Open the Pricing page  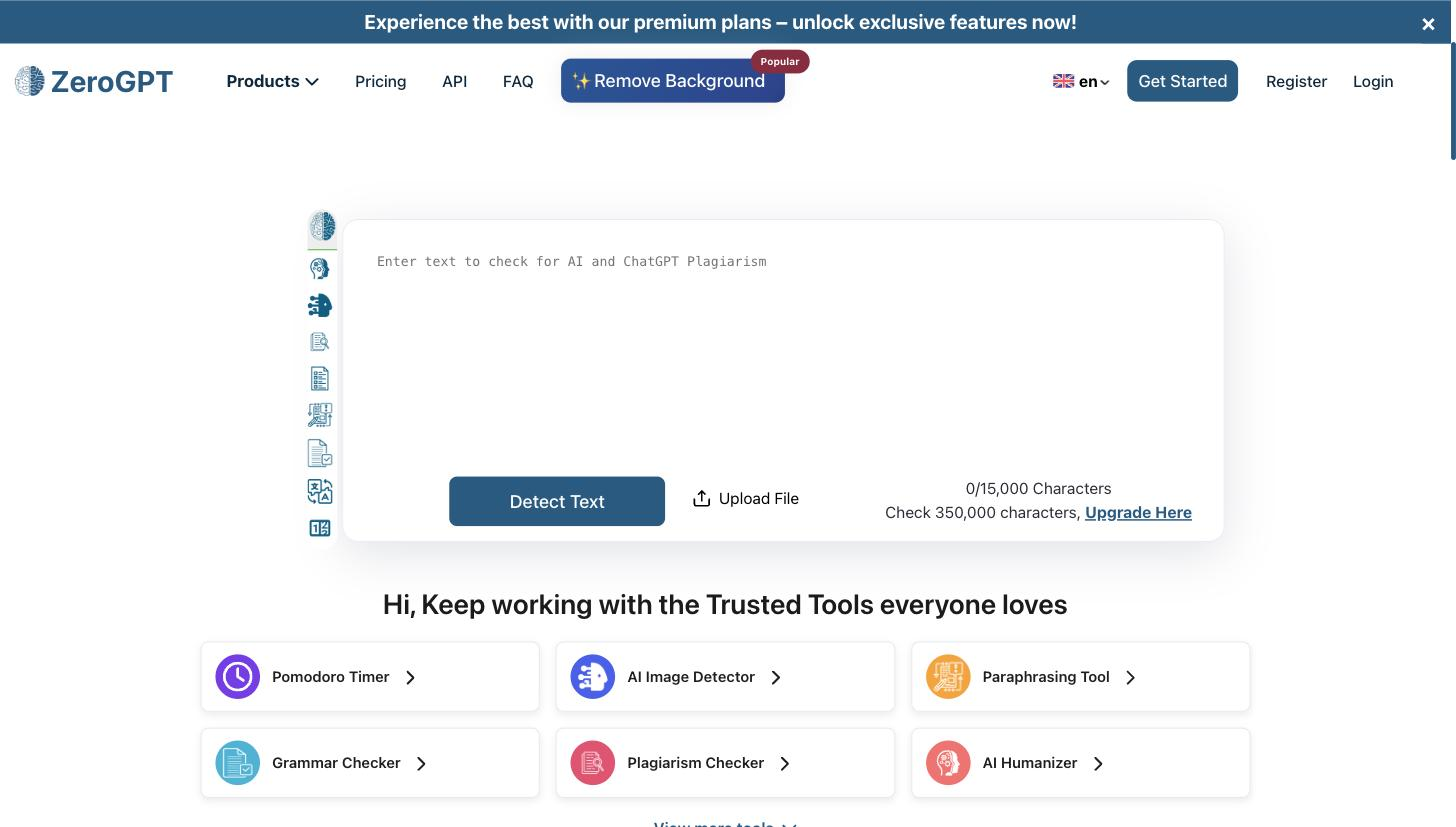coord(380,81)
